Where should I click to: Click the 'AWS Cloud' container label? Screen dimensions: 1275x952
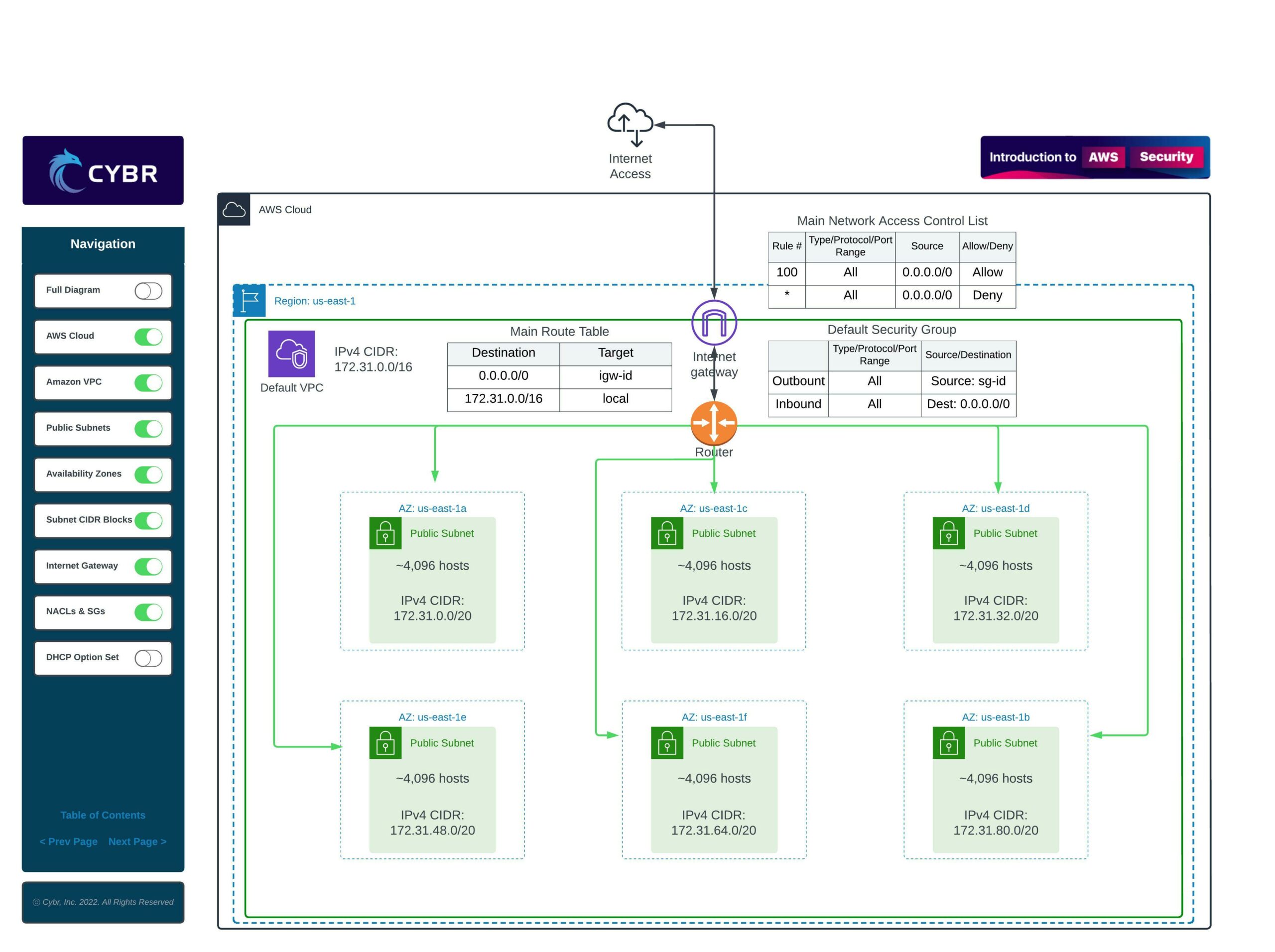click(x=285, y=210)
